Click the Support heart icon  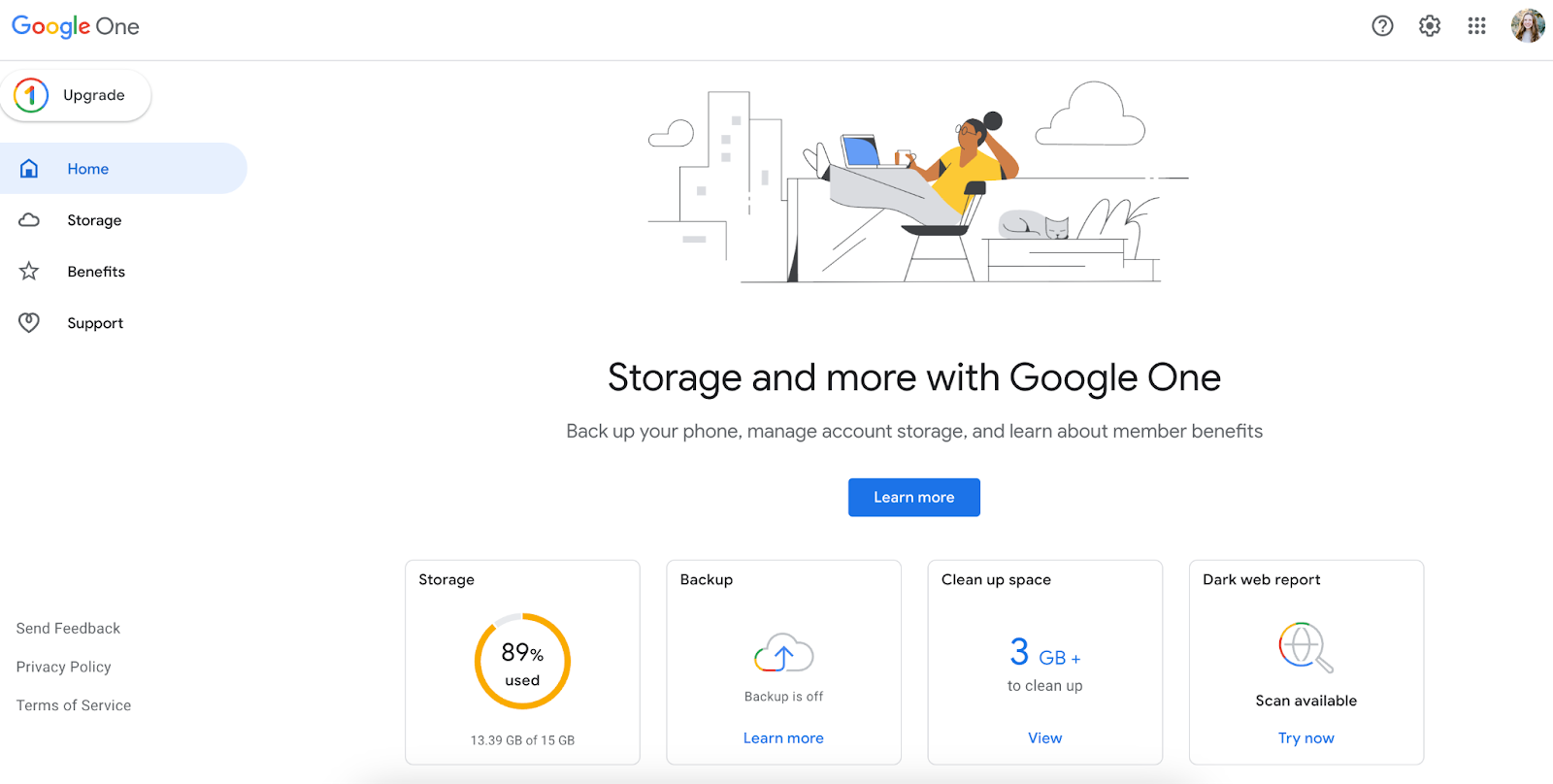[29, 323]
